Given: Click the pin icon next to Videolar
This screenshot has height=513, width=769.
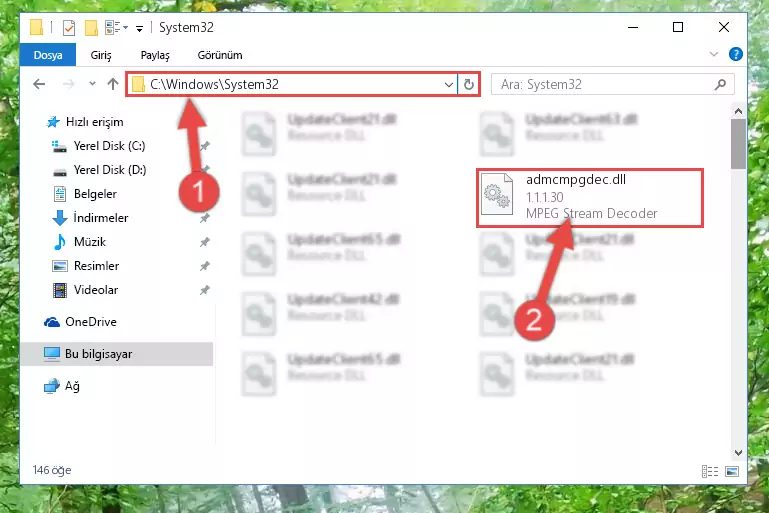Looking at the screenshot, I should [x=205, y=290].
